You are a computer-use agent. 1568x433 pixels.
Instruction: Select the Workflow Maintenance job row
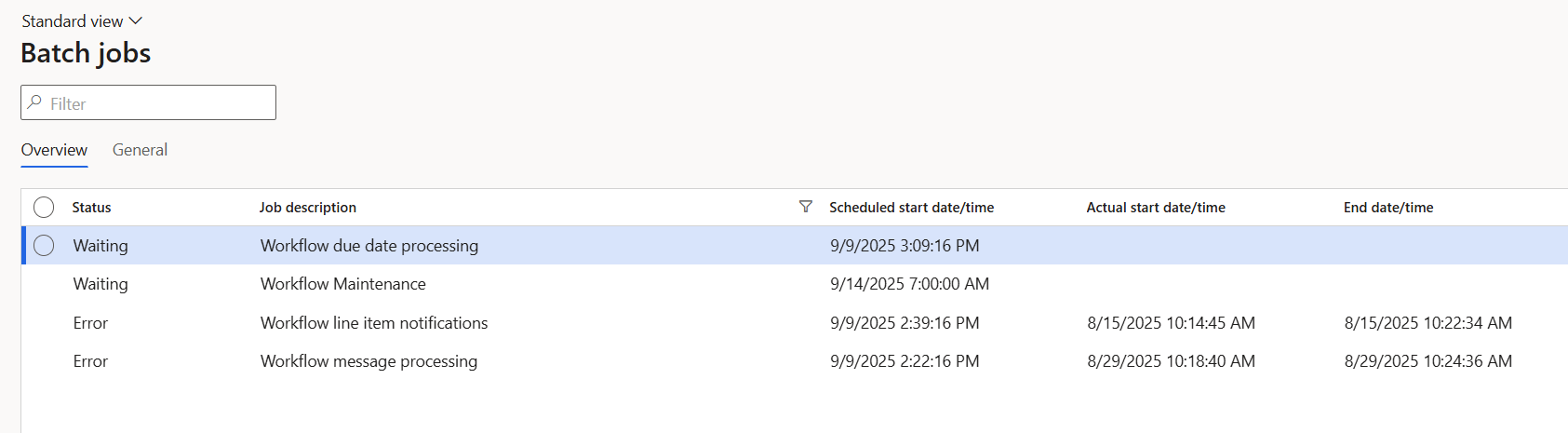click(x=342, y=284)
